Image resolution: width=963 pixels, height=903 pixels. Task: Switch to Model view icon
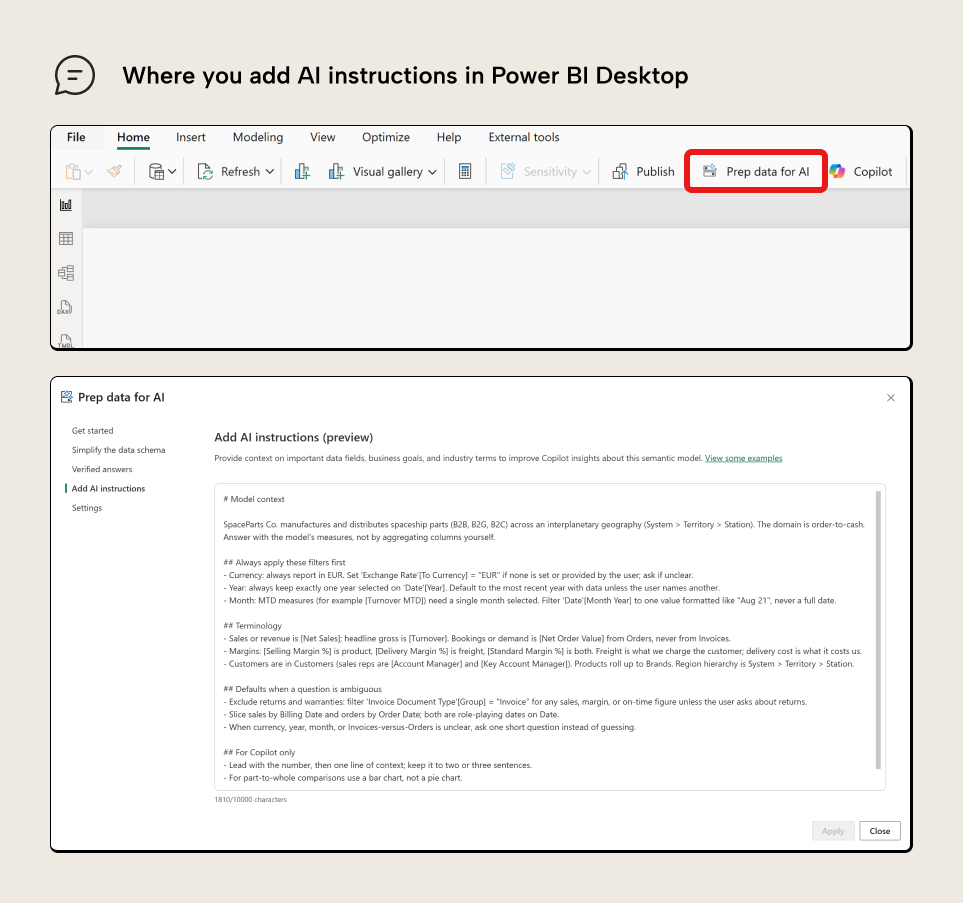(66, 273)
